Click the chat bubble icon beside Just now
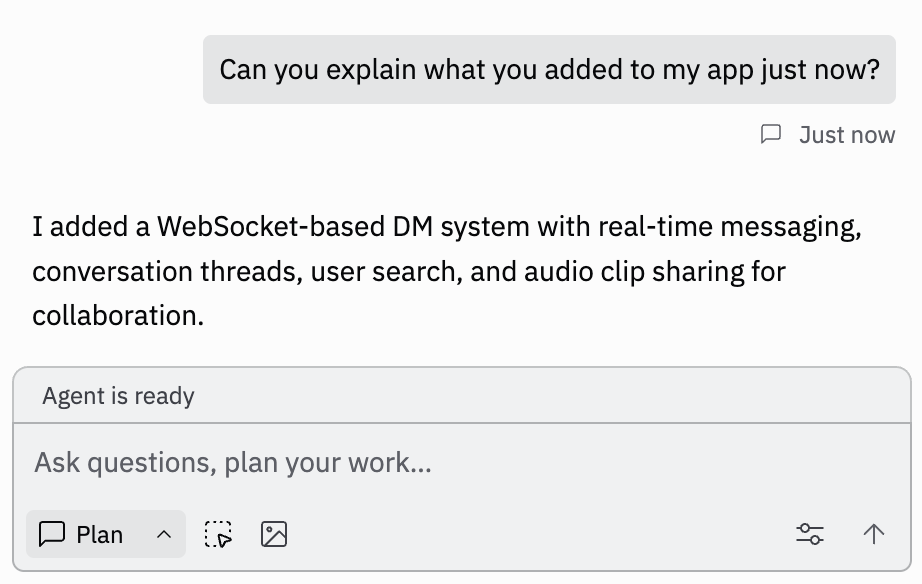Image resolution: width=922 pixels, height=584 pixels. 770,135
